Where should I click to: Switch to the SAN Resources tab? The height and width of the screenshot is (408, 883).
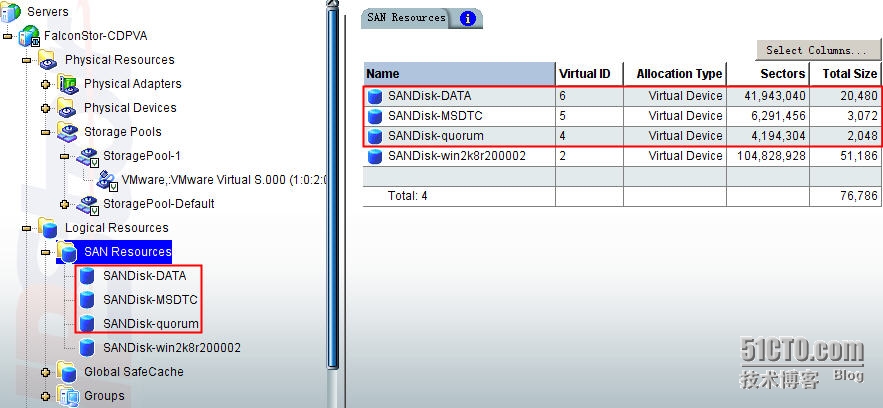[406, 18]
